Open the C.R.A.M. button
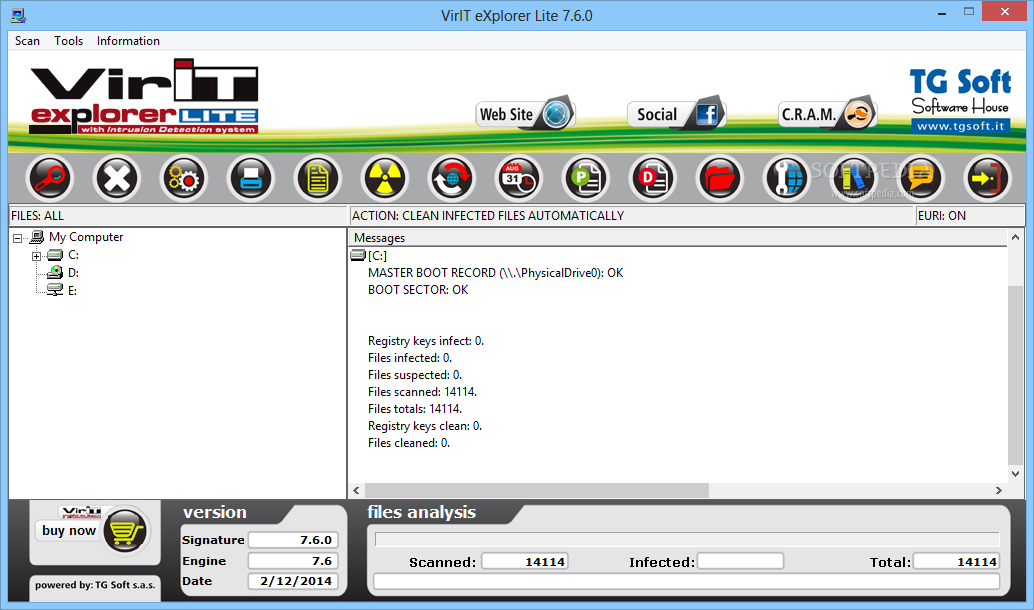The height and width of the screenshot is (610, 1034). (x=828, y=114)
